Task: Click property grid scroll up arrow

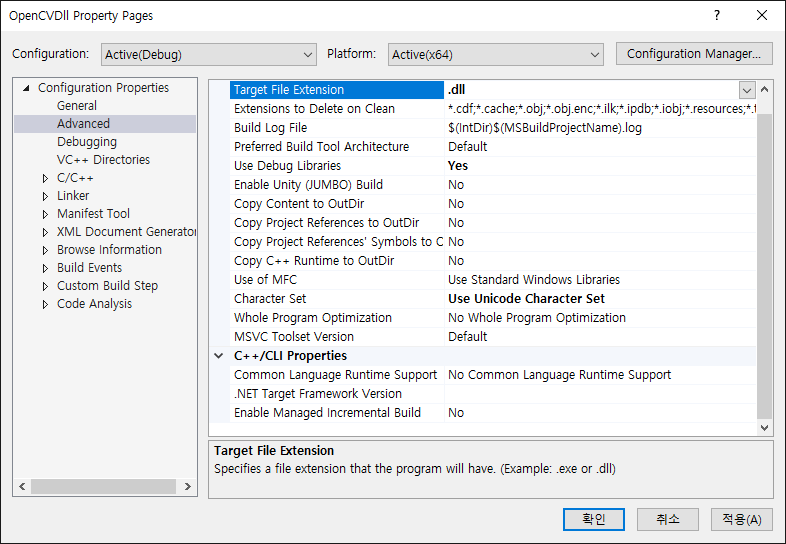Action: (x=764, y=90)
